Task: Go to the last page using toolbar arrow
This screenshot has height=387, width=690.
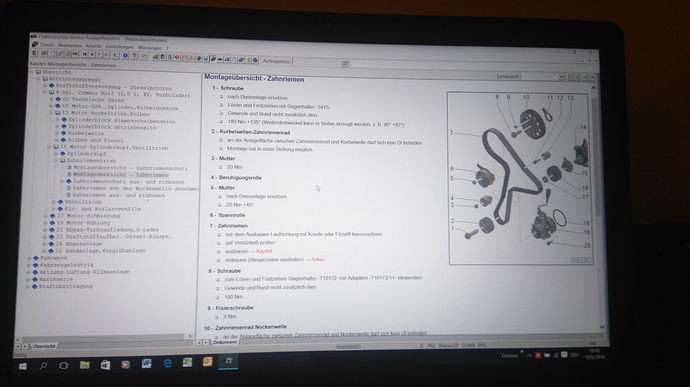Action: click(106, 55)
